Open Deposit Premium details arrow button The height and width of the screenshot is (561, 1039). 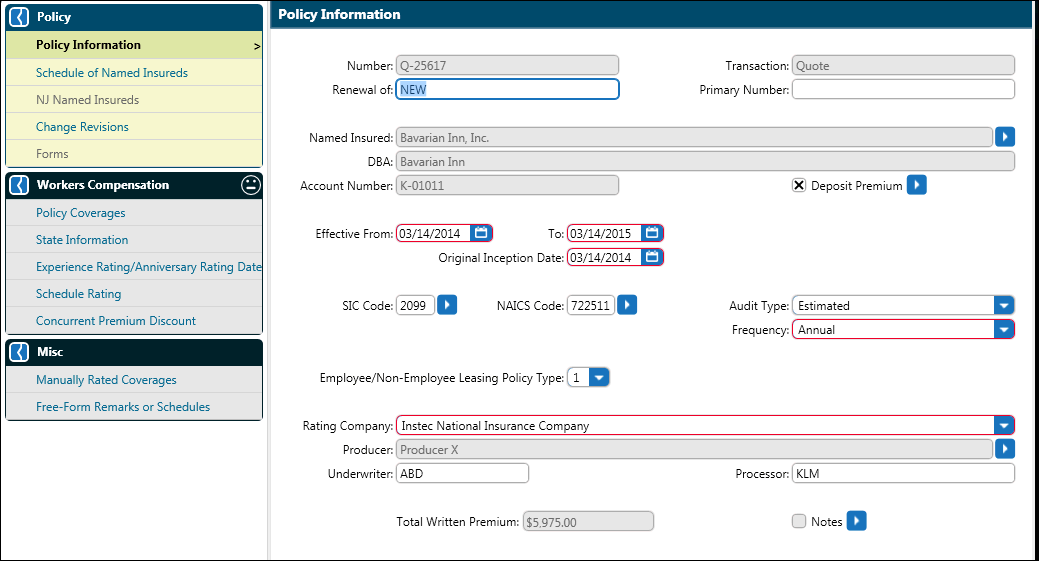point(916,185)
